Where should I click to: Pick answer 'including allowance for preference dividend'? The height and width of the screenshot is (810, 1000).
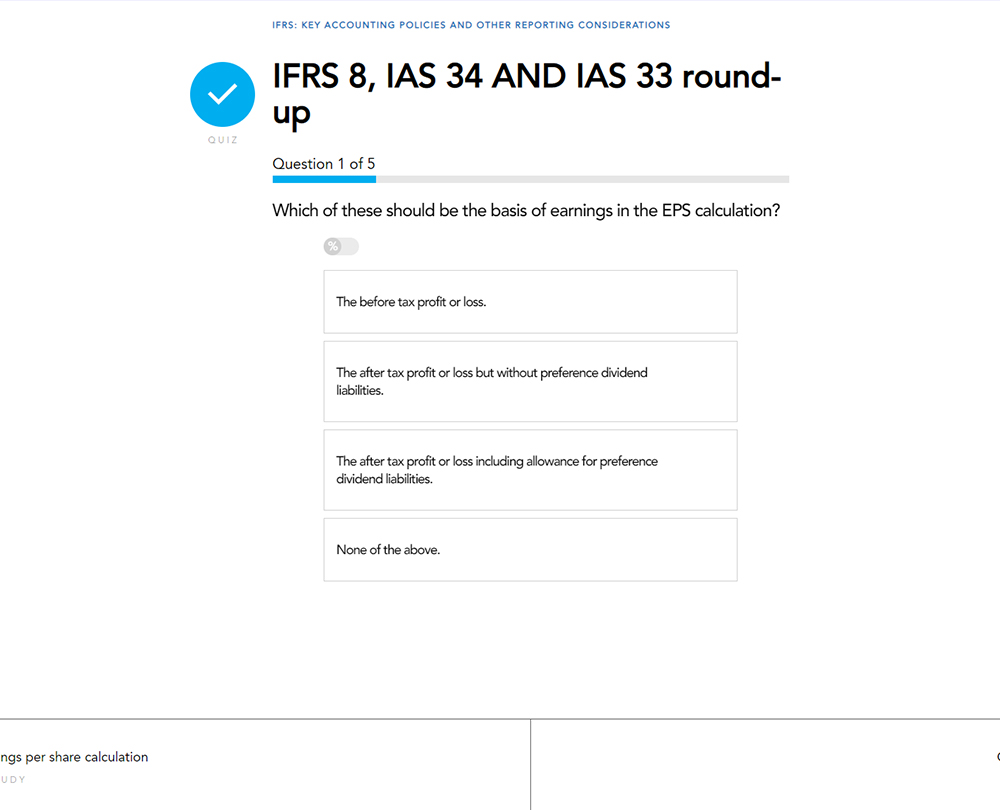pyautogui.click(x=530, y=470)
